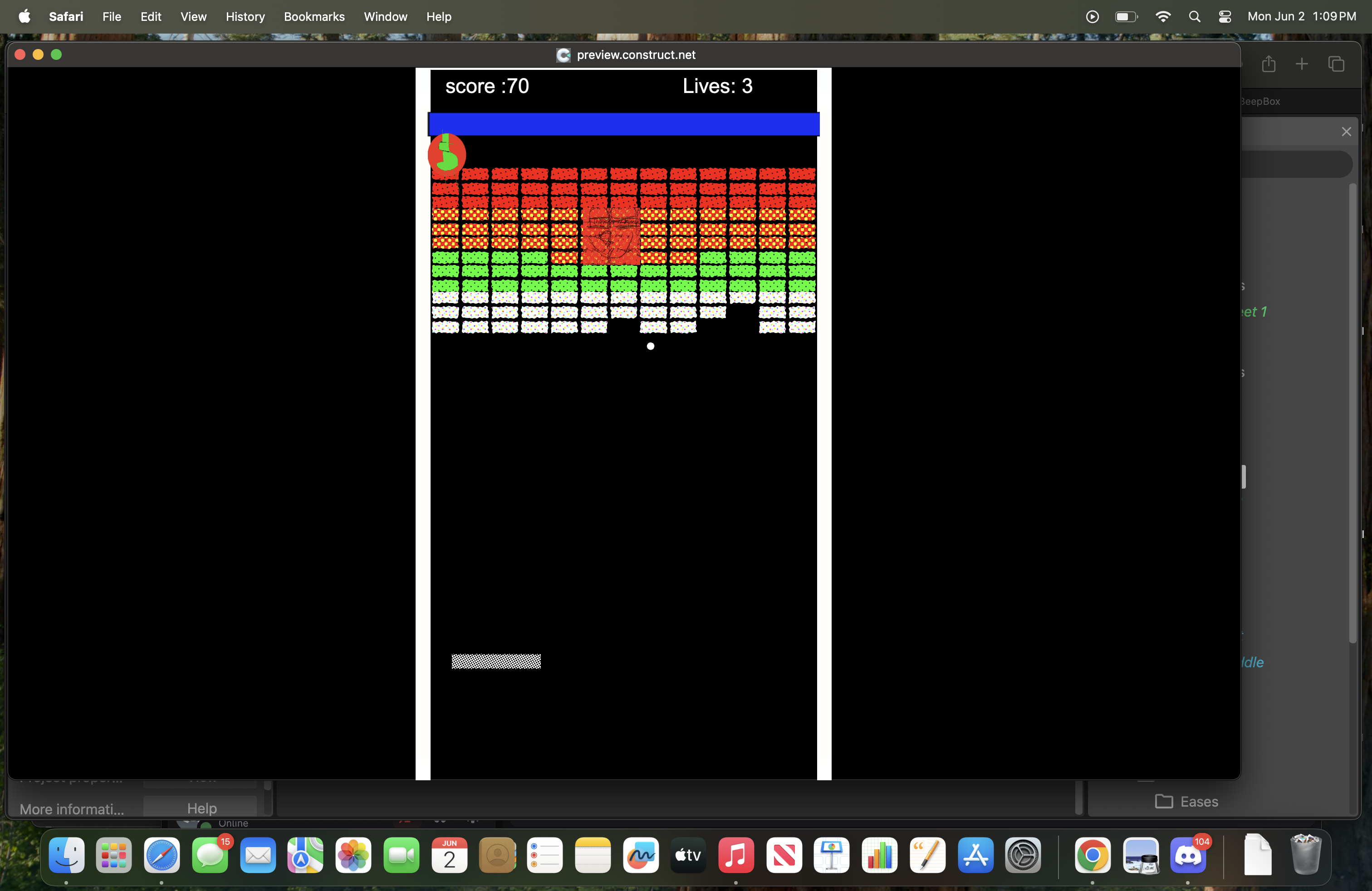
Task: Click the Safari share icon
Action: pyautogui.click(x=1268, y=64)
